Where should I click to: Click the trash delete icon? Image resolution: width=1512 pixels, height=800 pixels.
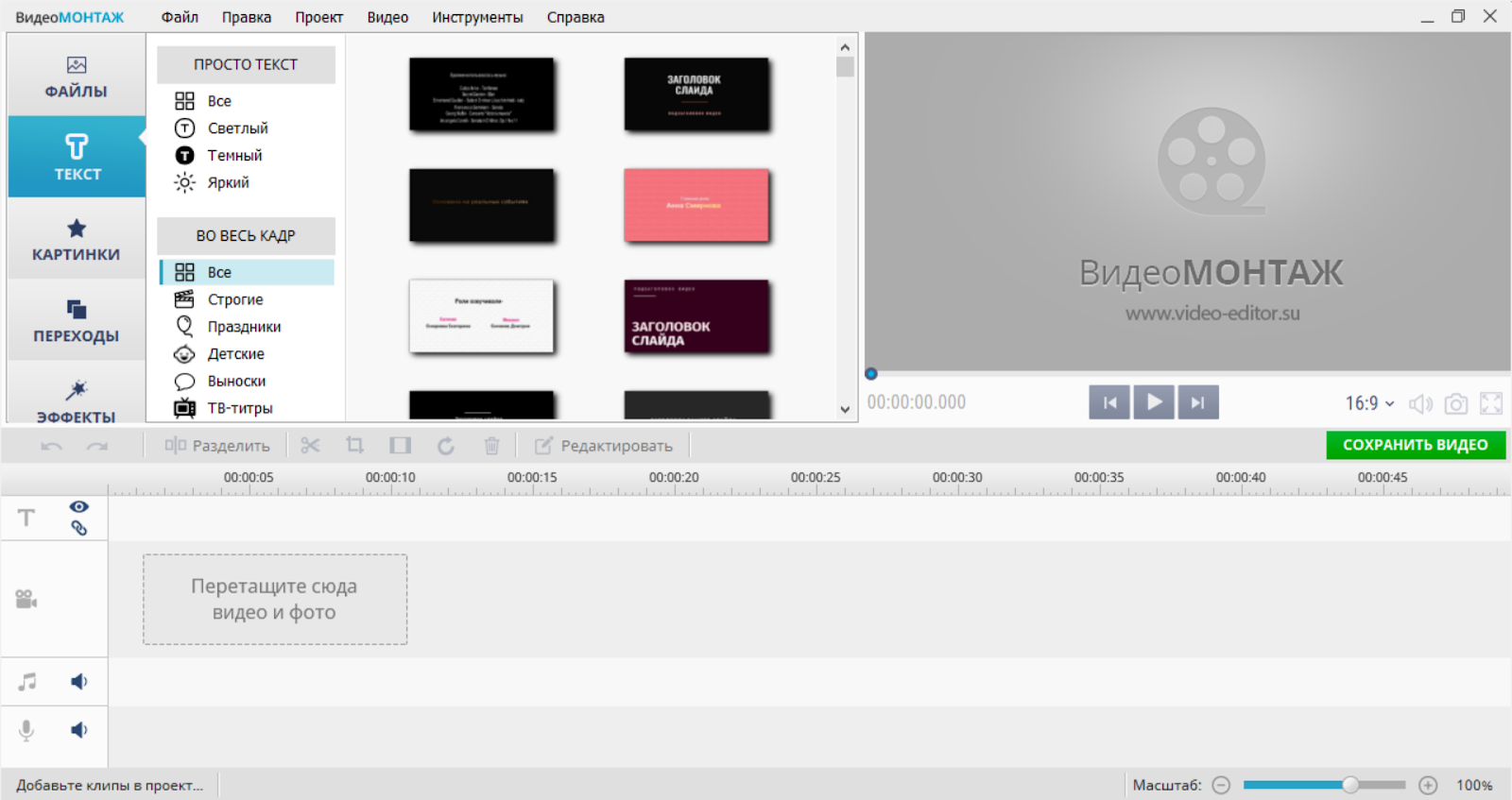(x=491, y=446)
